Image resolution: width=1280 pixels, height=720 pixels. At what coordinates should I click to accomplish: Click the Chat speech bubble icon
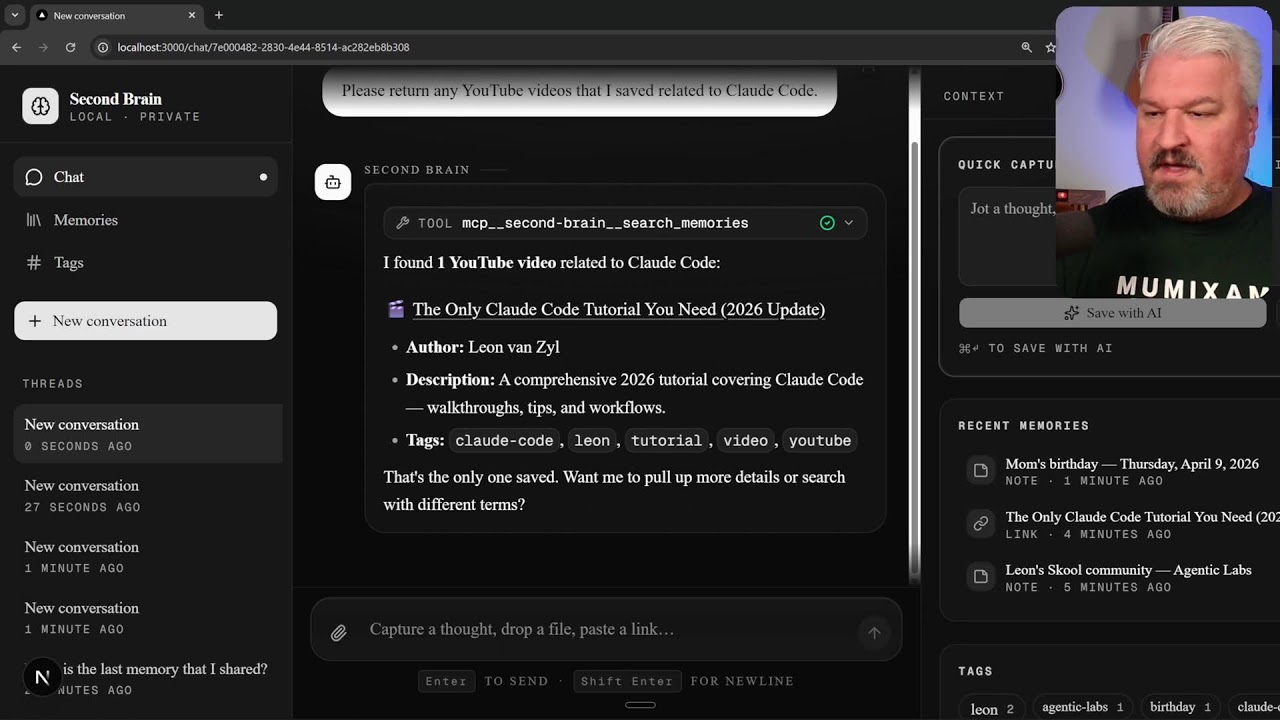[34, 177]
